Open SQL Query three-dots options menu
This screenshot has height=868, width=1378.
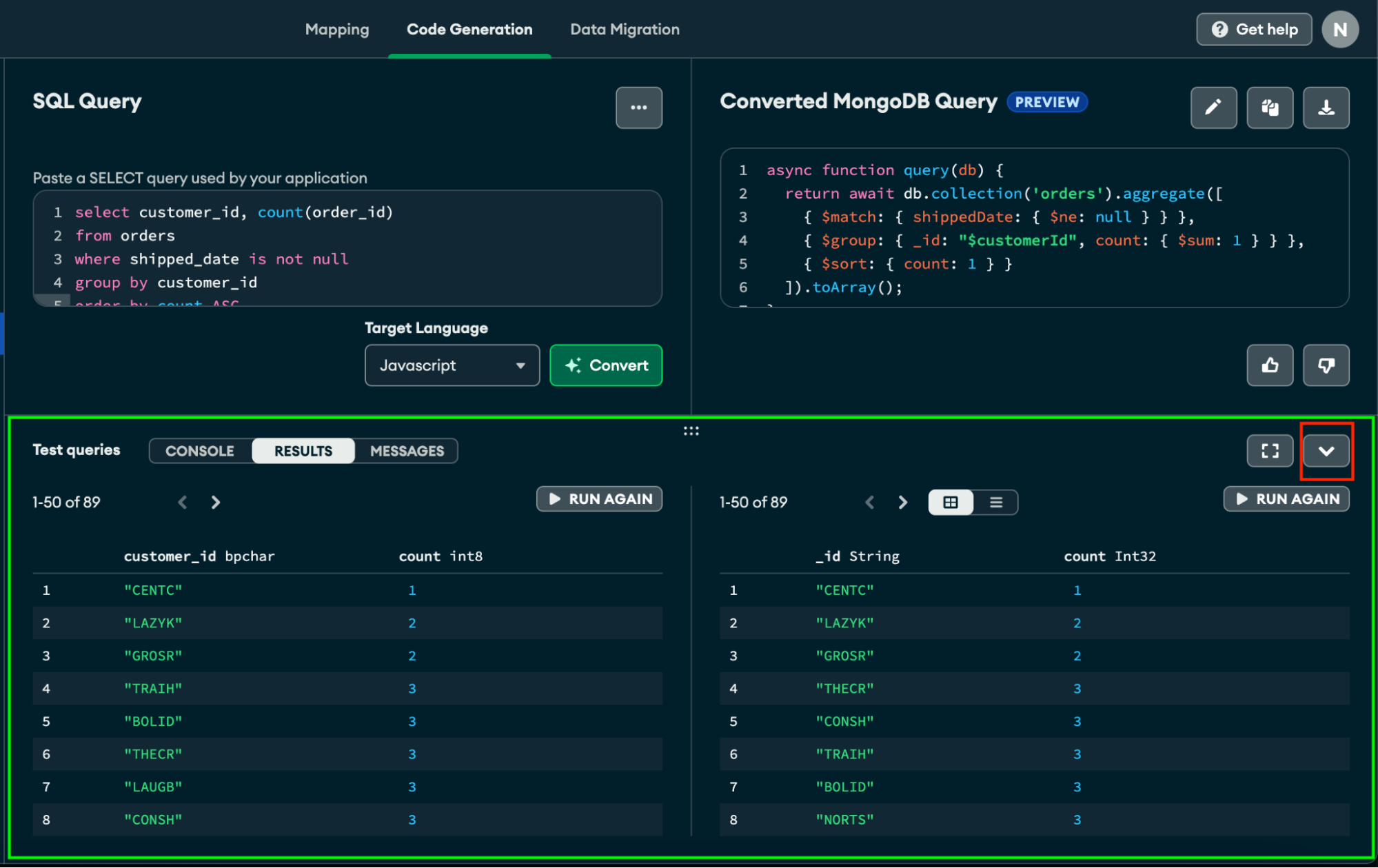click(638, 108)
